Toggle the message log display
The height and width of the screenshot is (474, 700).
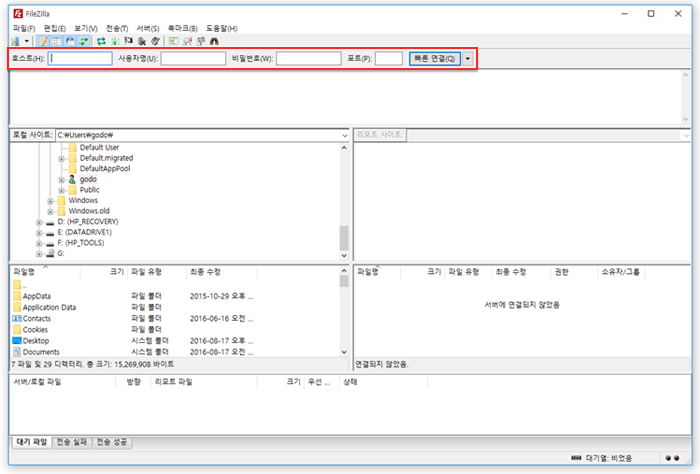tap(43, 42)
